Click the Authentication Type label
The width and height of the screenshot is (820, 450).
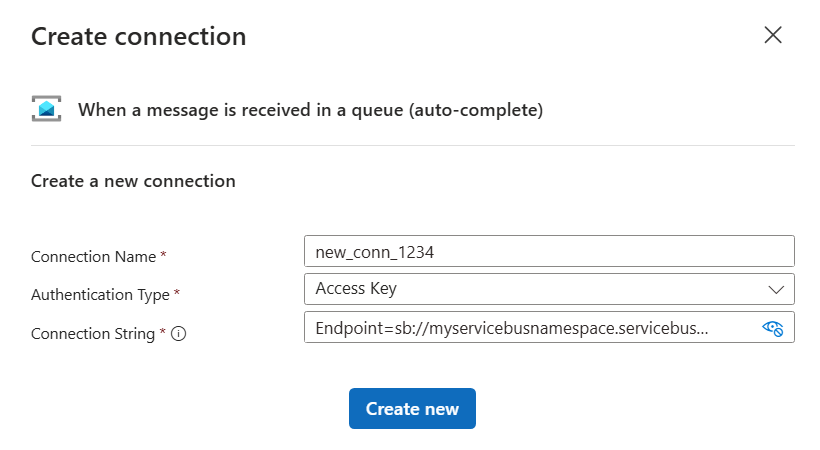[x=100, y=295]
